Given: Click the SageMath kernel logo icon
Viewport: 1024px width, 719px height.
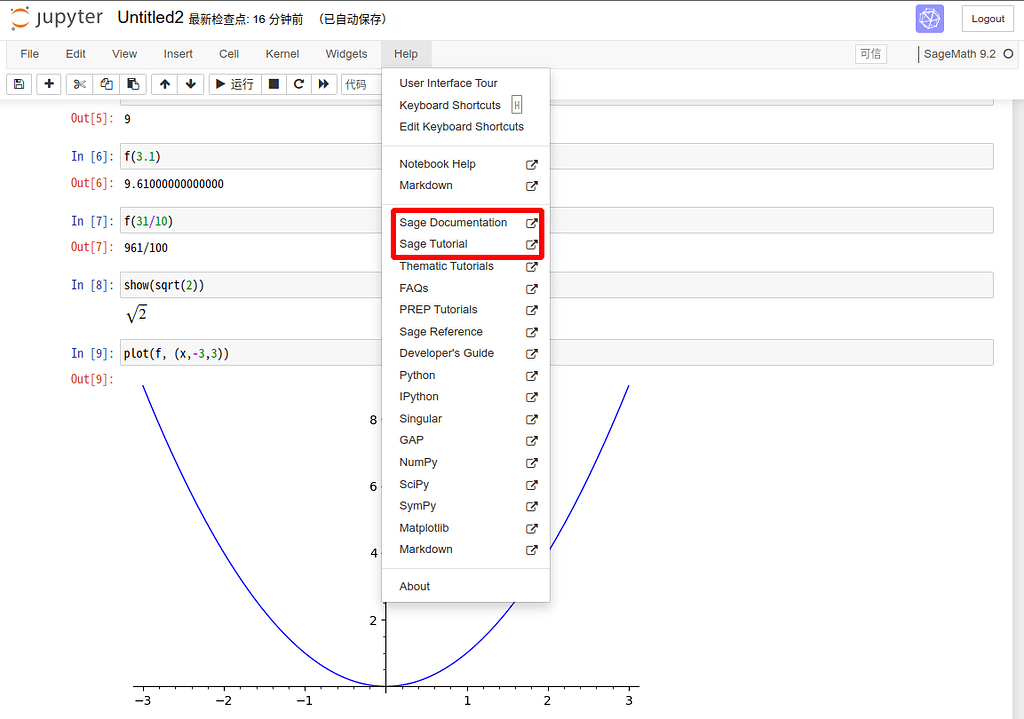Looking at the screenshot, I should coord(929,18).
